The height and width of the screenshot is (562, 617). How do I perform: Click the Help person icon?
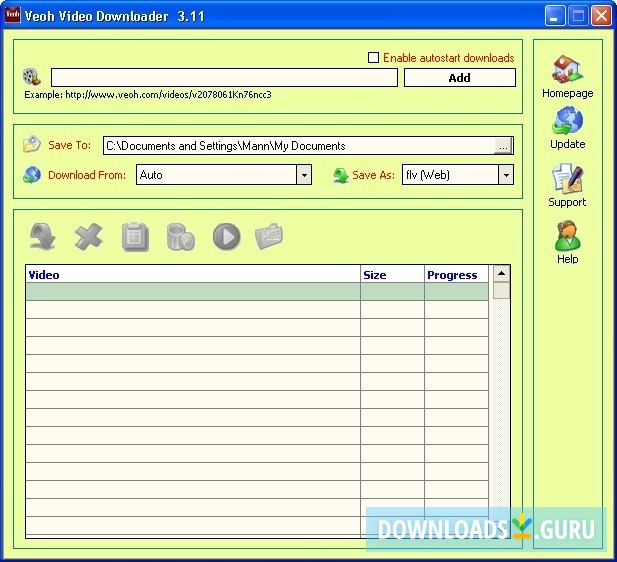(x=567, y=236)
